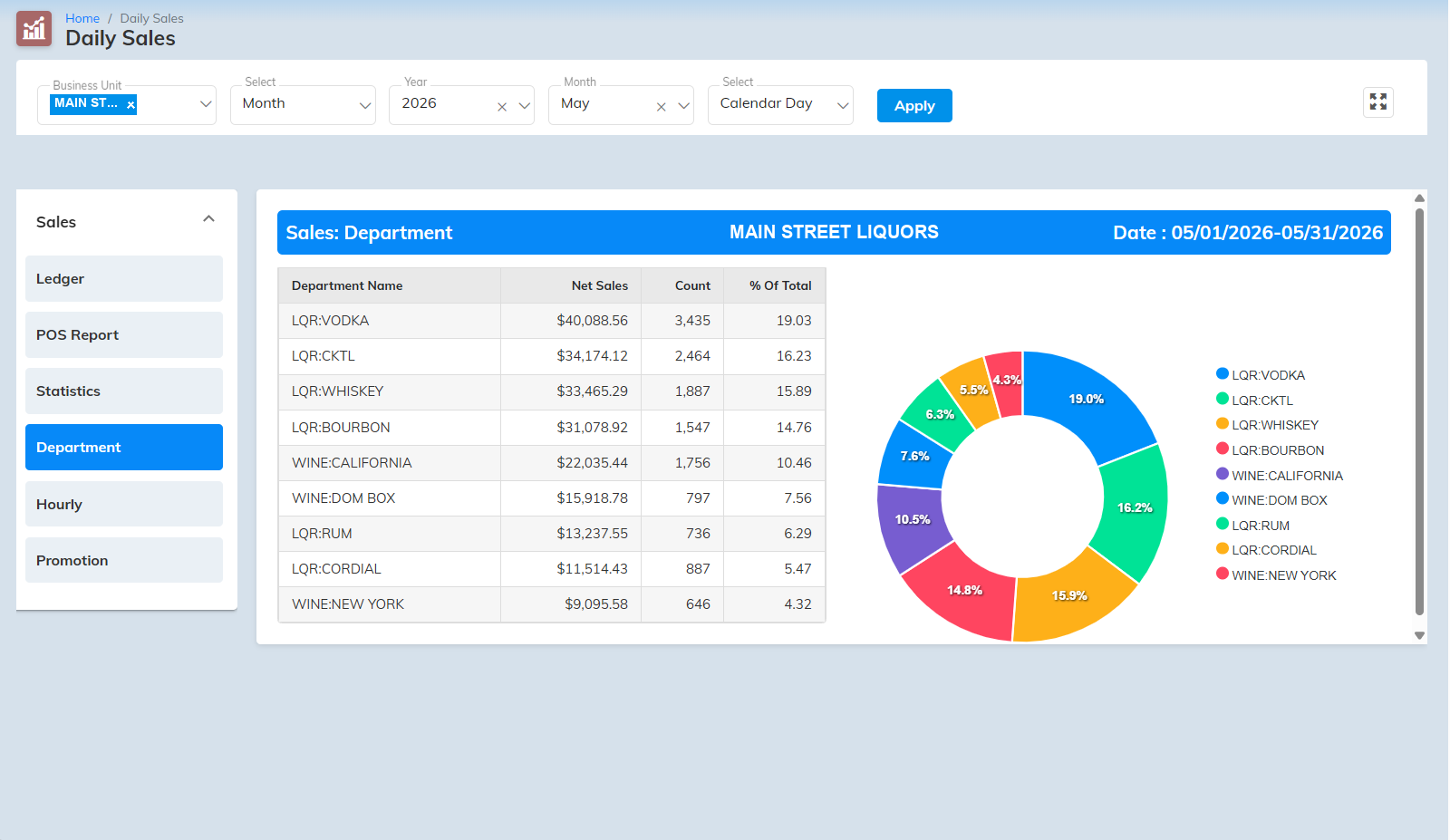Toggle WINE:DOM BOX legend entry
The height and width of the screenshot is (840, 1450).
[1271, 500]
